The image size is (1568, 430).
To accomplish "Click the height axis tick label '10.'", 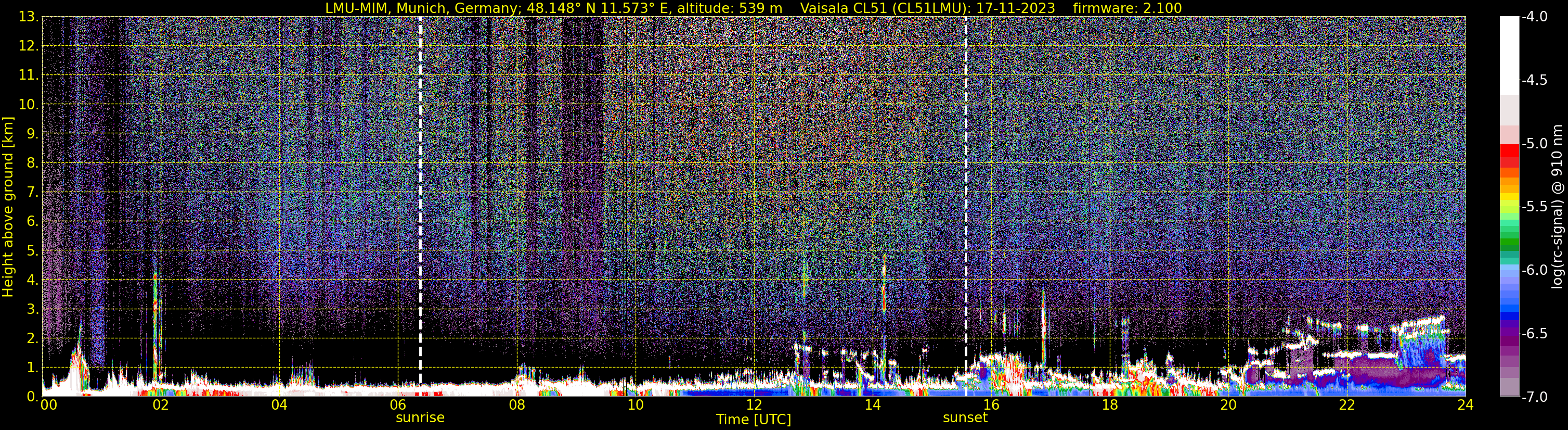I will 29,105.
